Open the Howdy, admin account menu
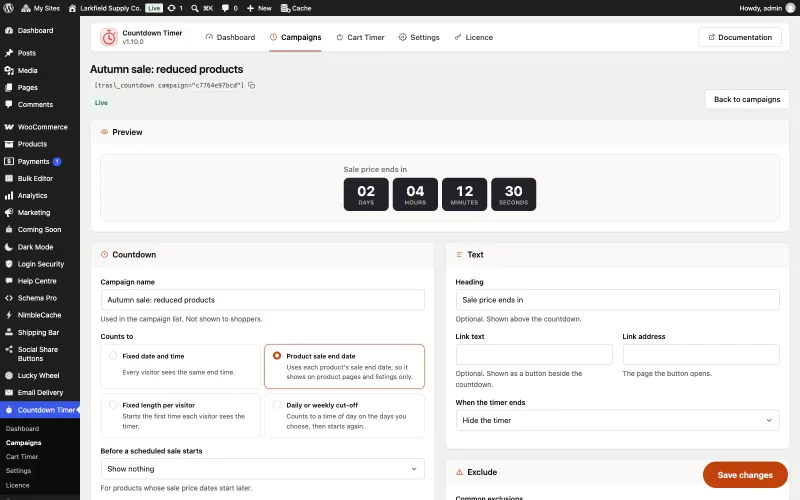This screenshot has width=800, height=500. (767, 8)
